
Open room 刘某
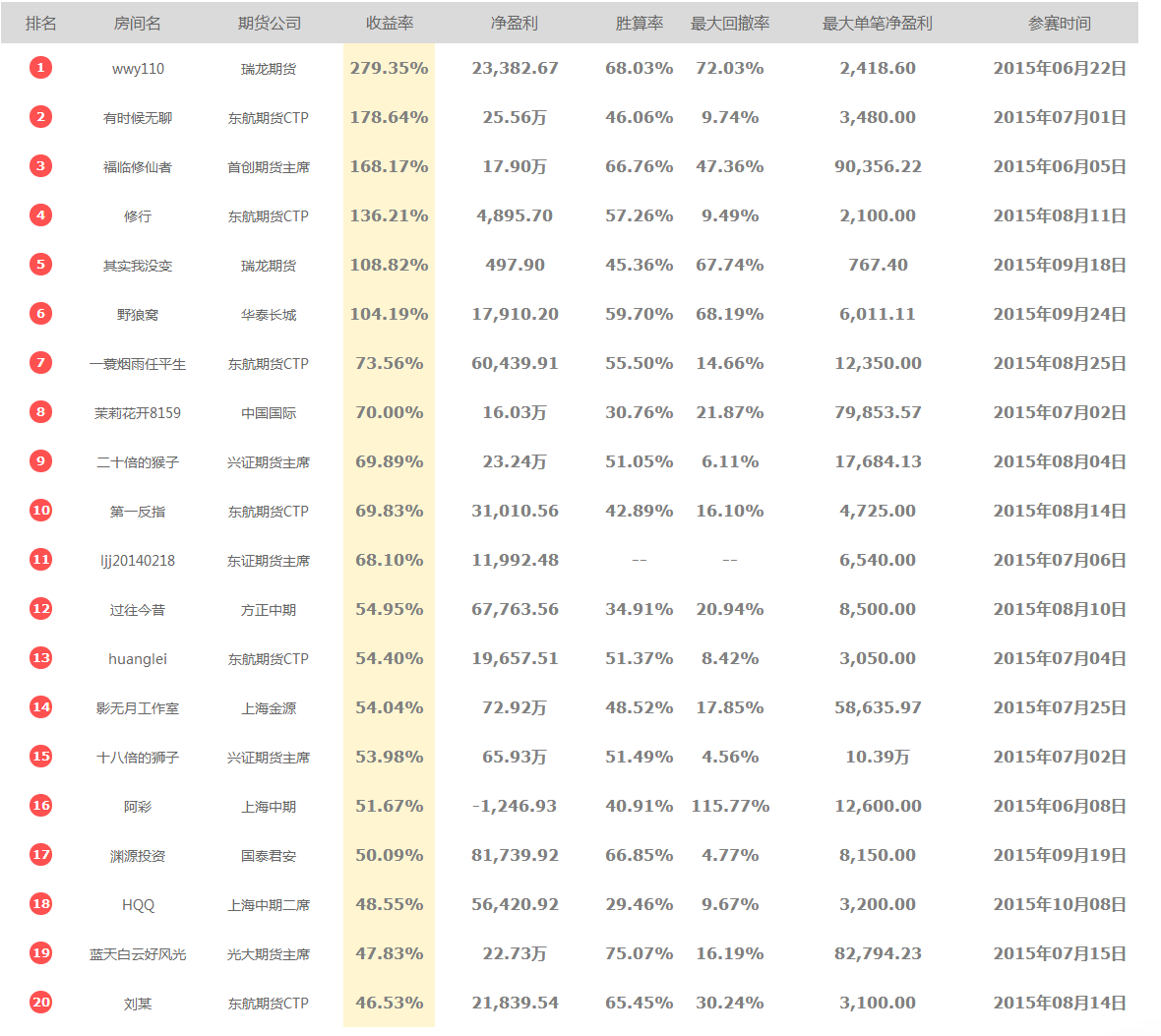click(x=138, y=1004)
